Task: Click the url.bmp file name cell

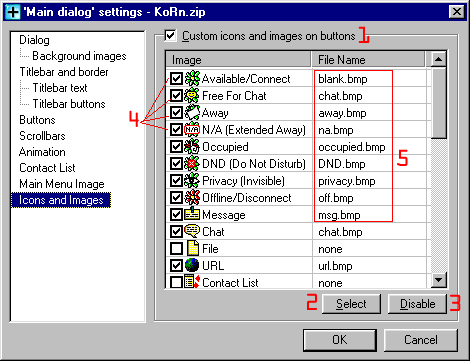Action: (369, 266)
